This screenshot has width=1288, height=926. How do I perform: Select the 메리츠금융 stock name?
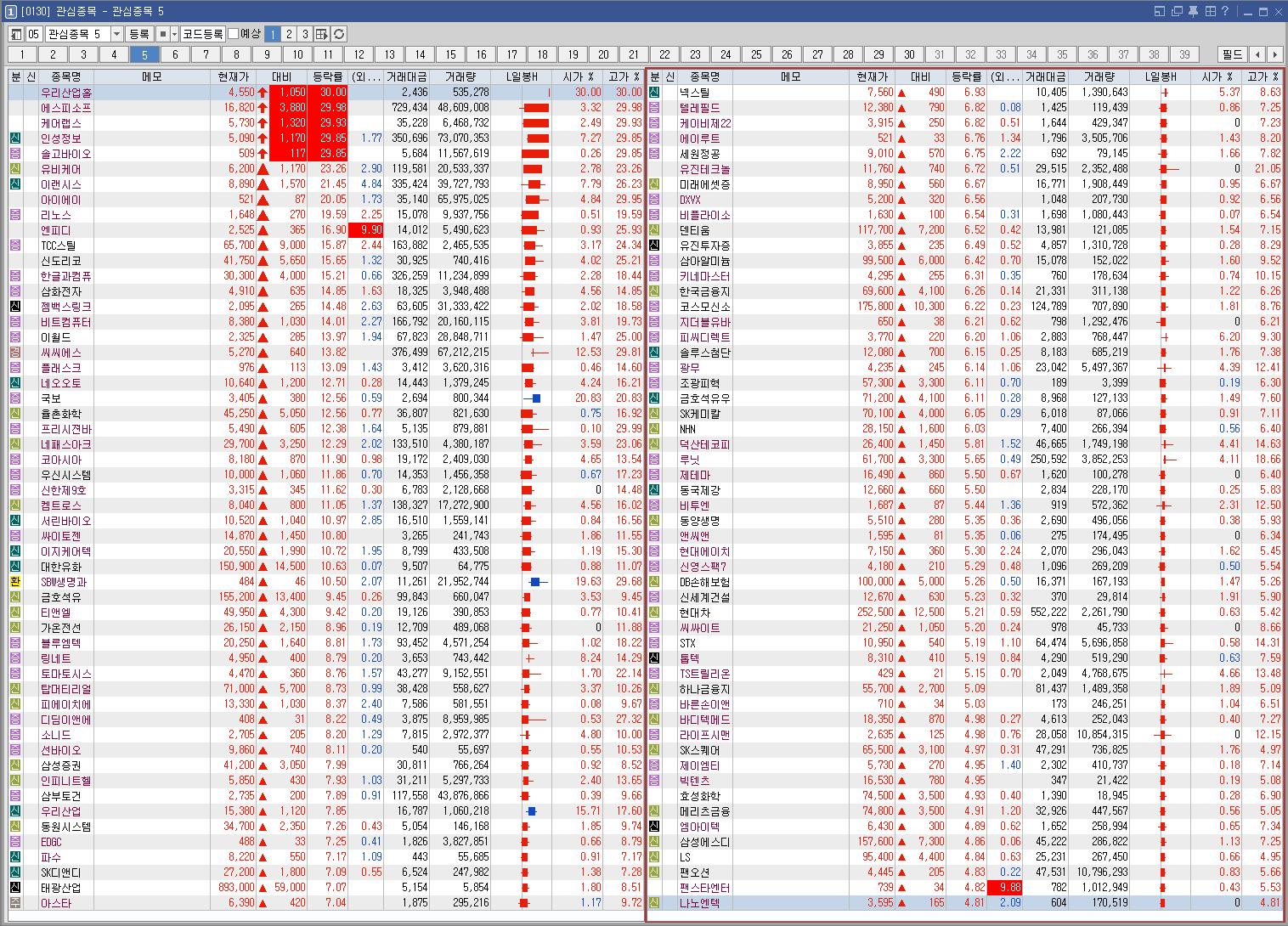(705, 811)
